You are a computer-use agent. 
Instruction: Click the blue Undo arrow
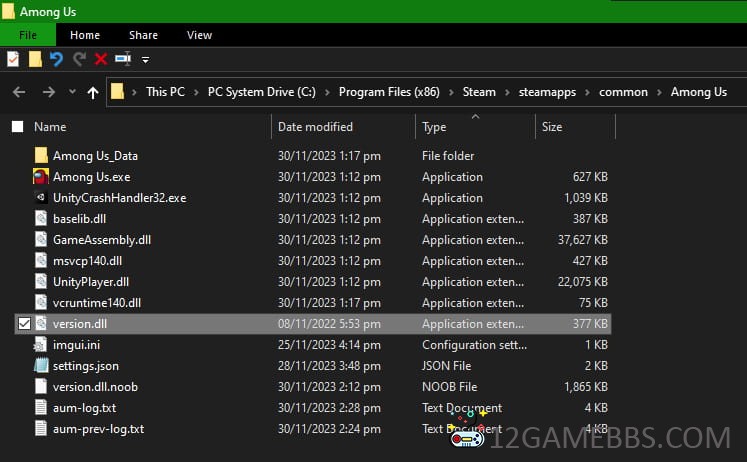point(56,59)
